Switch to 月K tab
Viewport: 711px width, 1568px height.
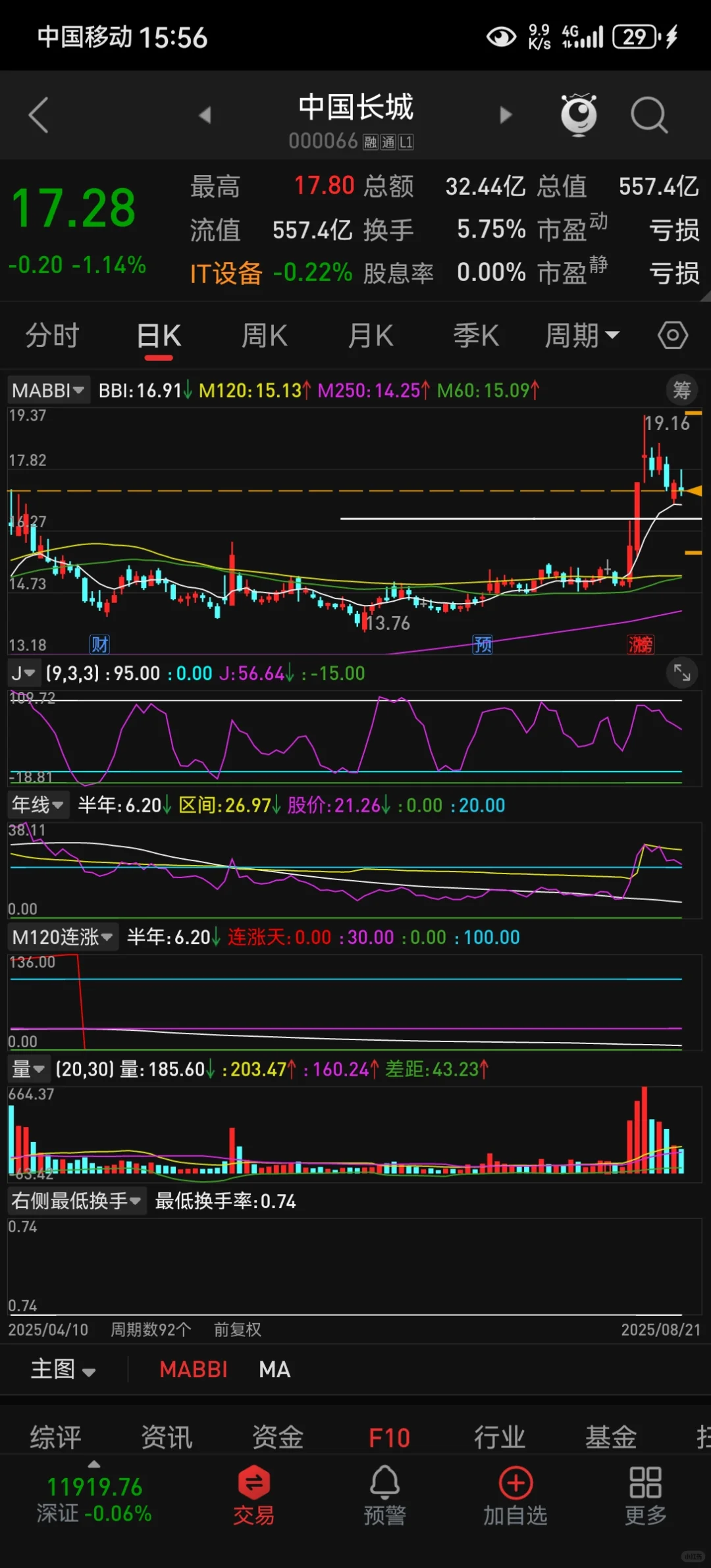[x=370, y=336]
